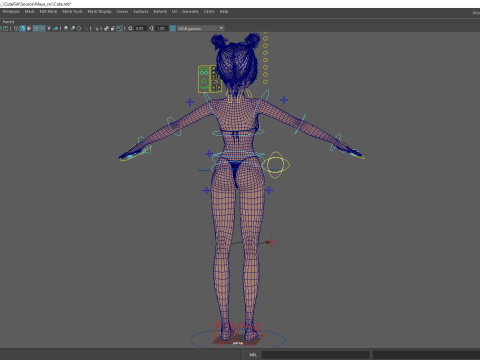
Task: Click the X-ray display icon
Action: pos(106,28)
